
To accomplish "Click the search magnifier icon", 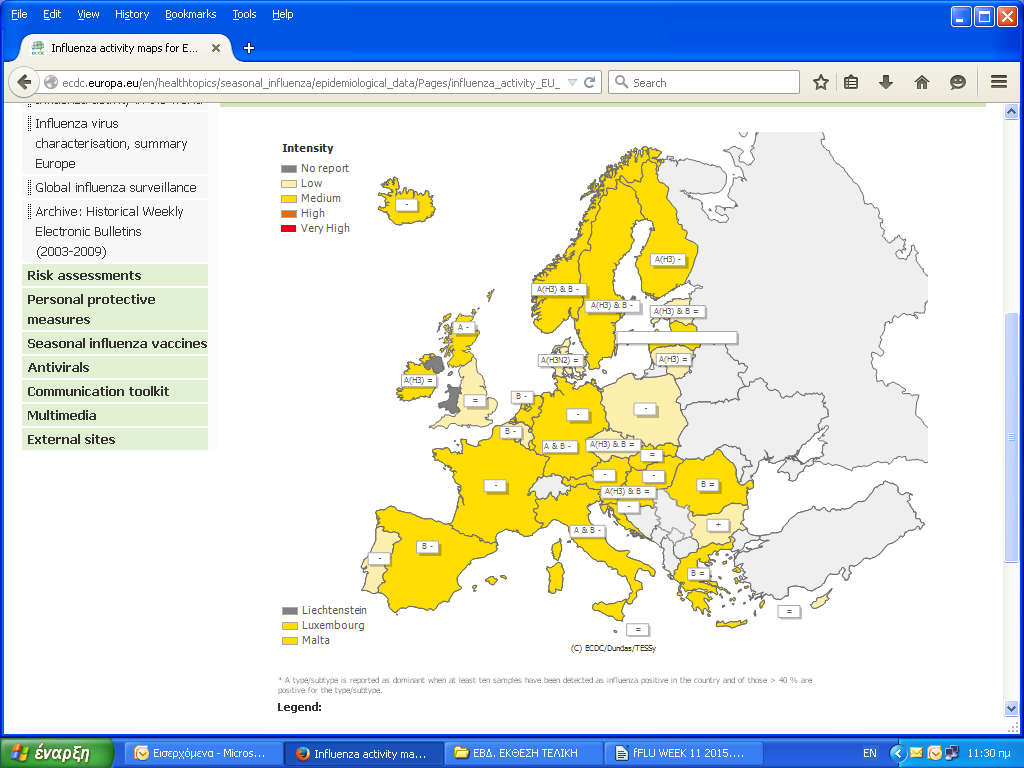I will [x=622, y=82].
